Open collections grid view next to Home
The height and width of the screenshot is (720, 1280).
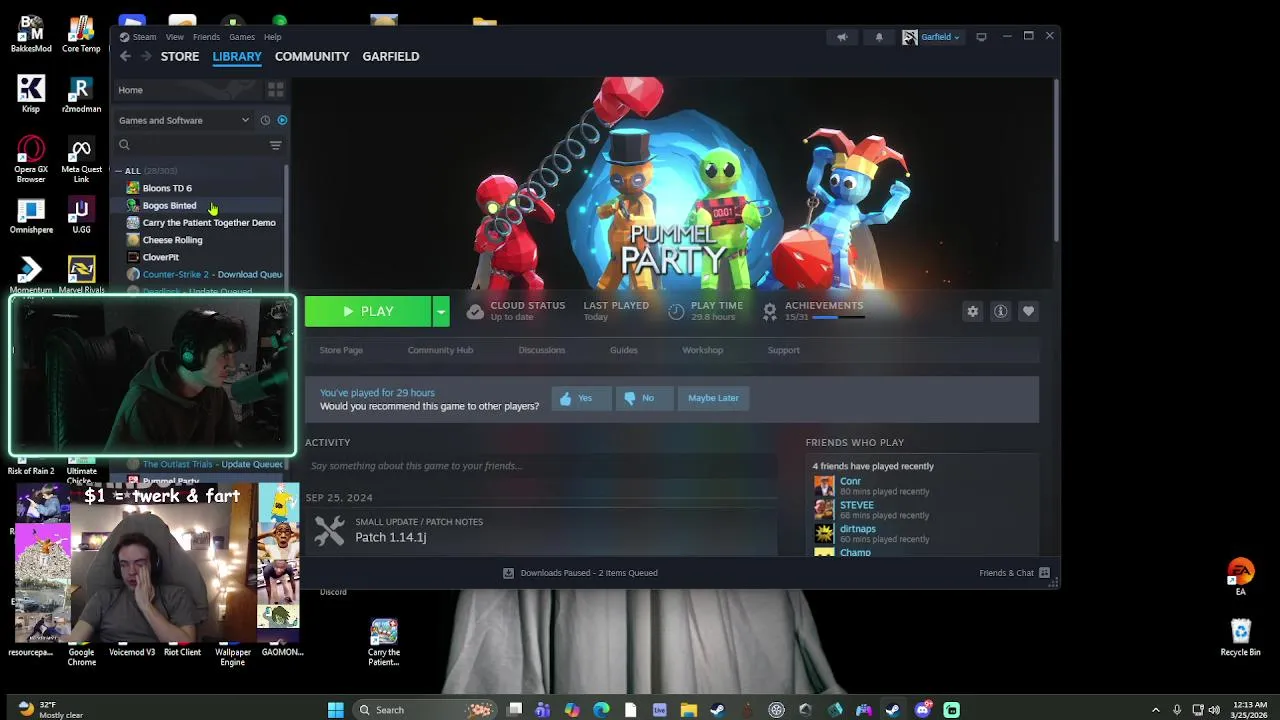[x=275, y=90]
